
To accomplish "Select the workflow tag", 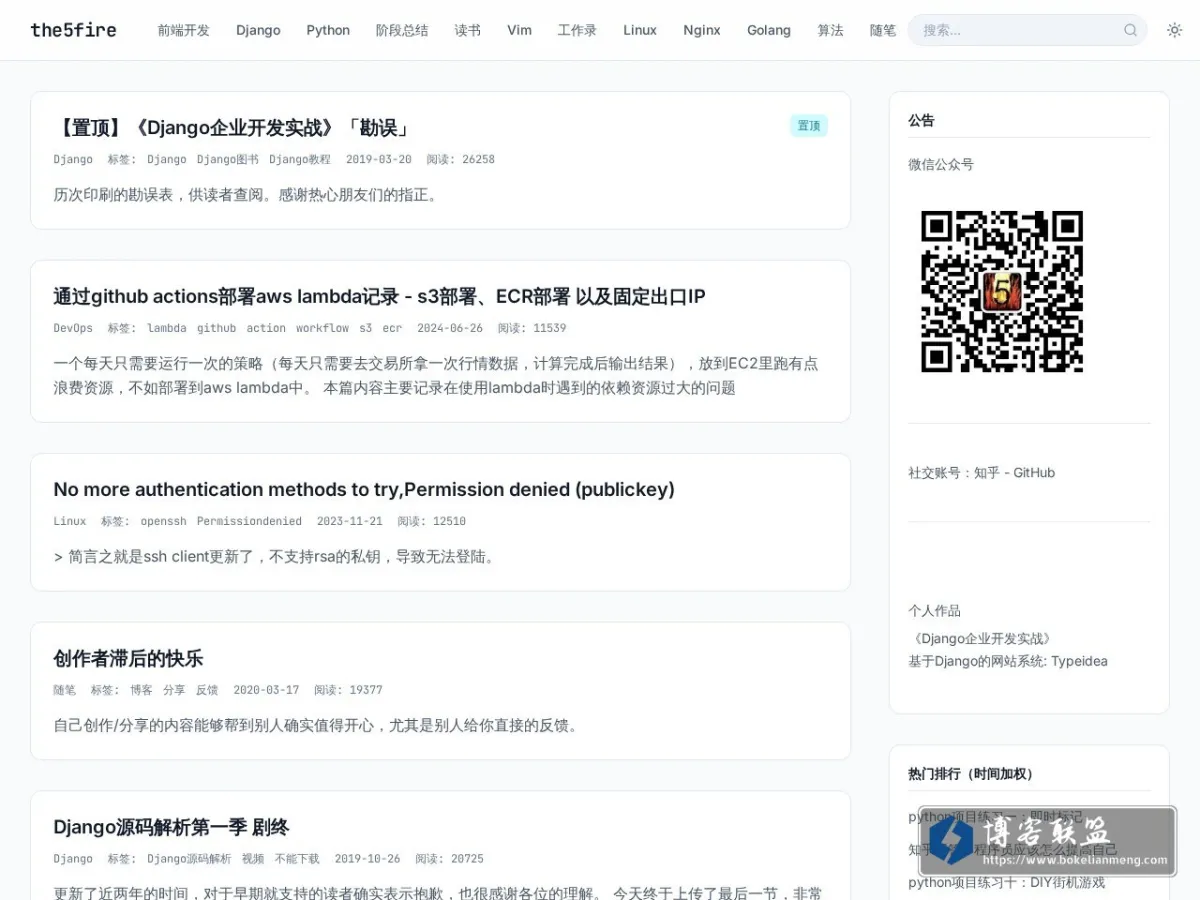I will click(x=322, y=328).
